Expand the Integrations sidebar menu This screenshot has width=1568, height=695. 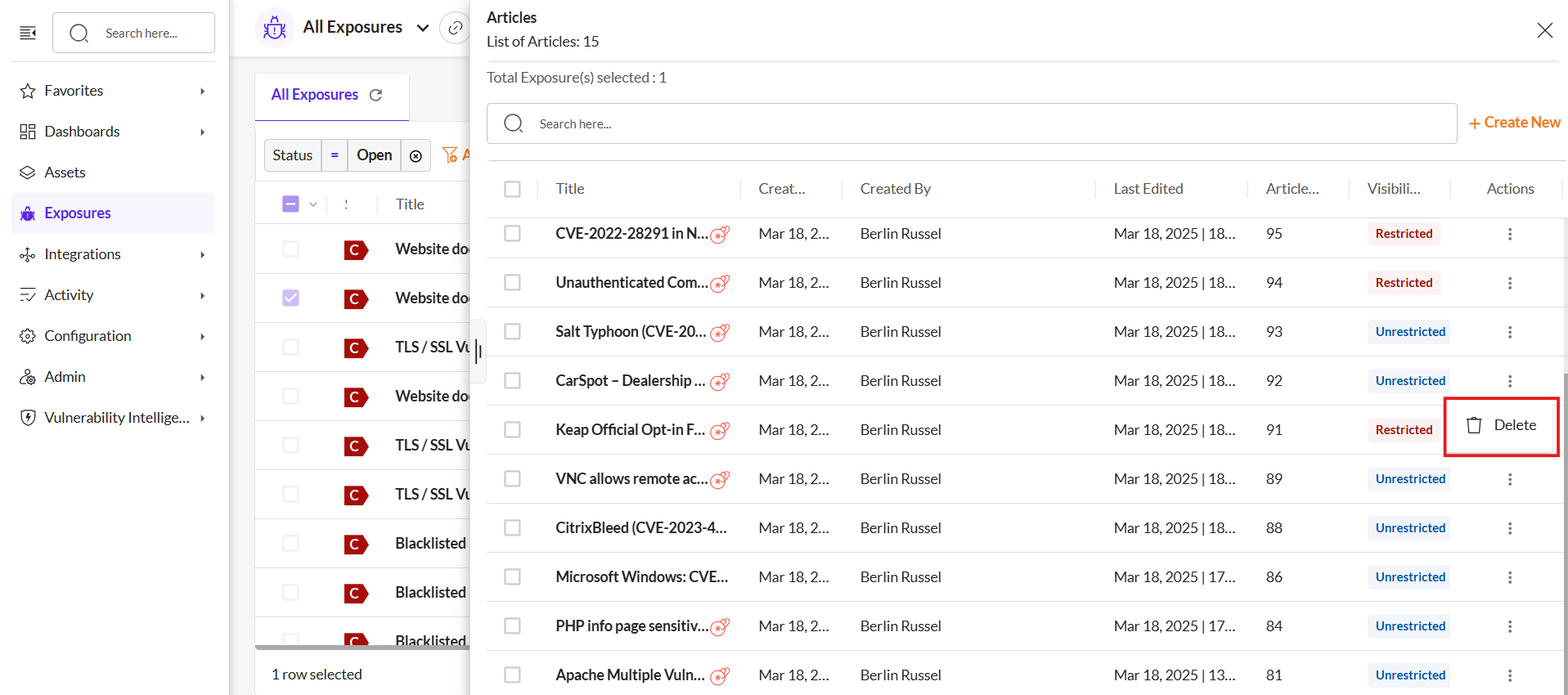[x=113, y=254]
